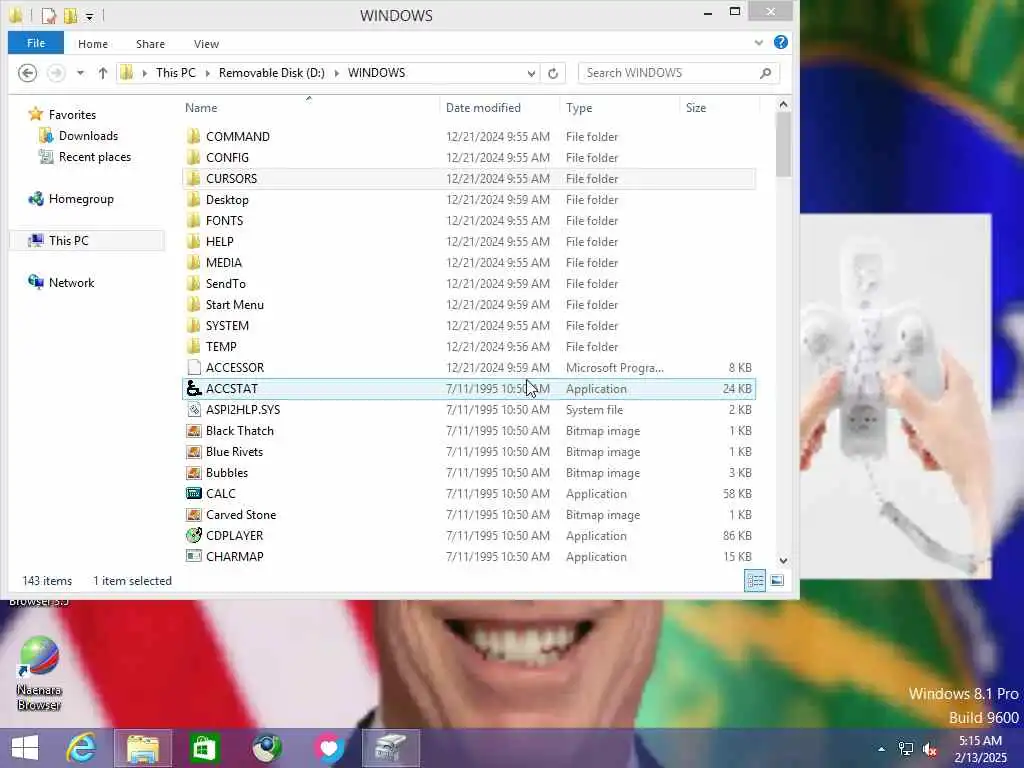Screen dimensions: 1024x768
Task: Select the Bubbles bitmap icon
Action: (x=193, y=472)
